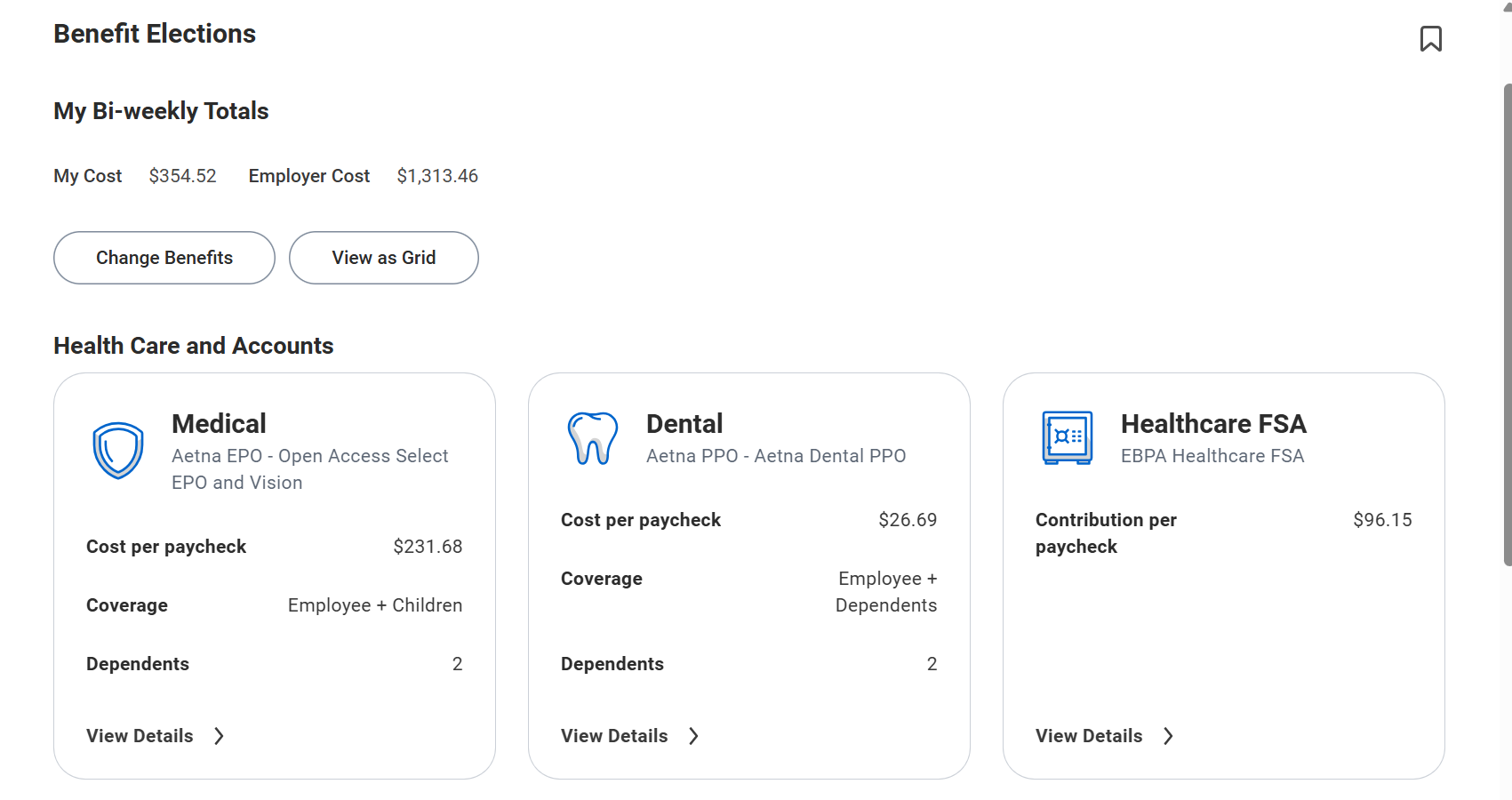This screenshot has height=800, width=1512.
Task: Click Contribution per paycheck label
Action: pyautogui.click(x=1106, y=533)
